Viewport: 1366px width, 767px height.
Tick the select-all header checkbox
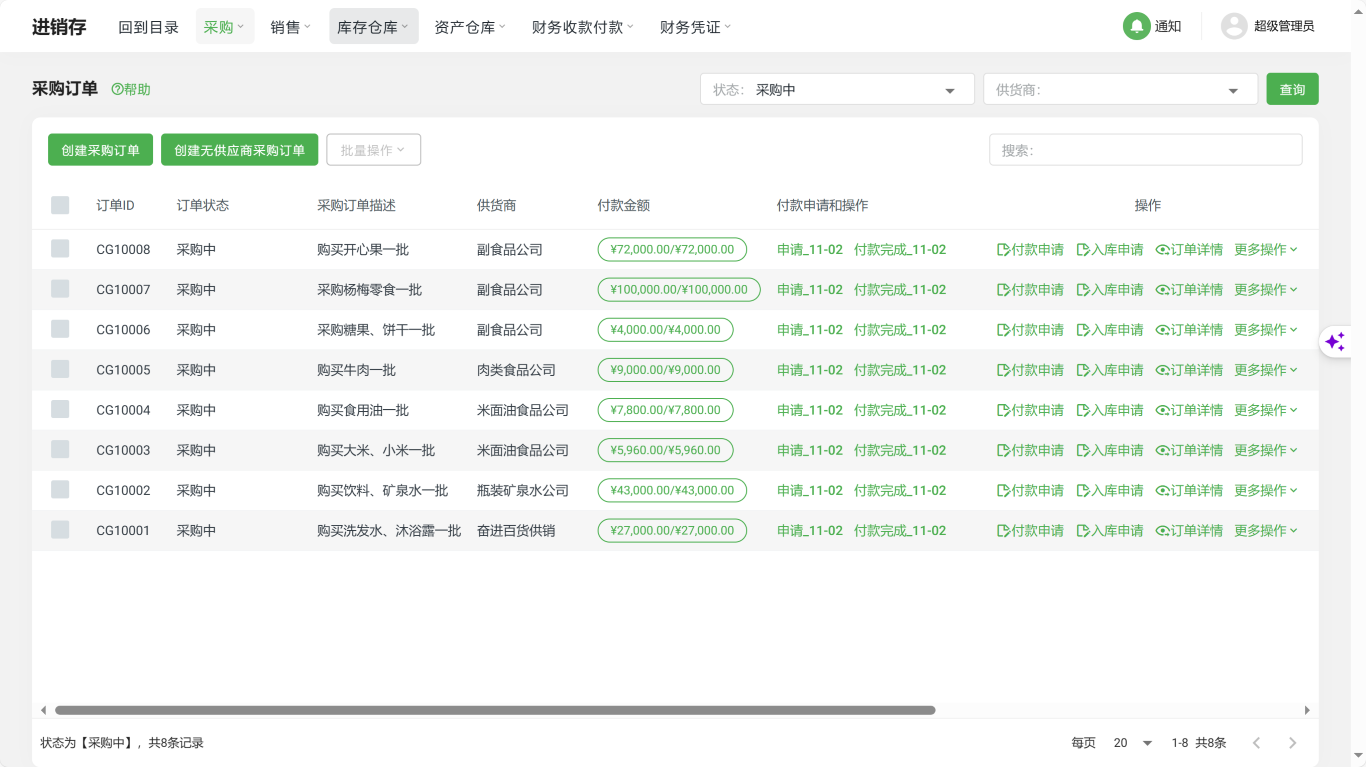[60, 205]
